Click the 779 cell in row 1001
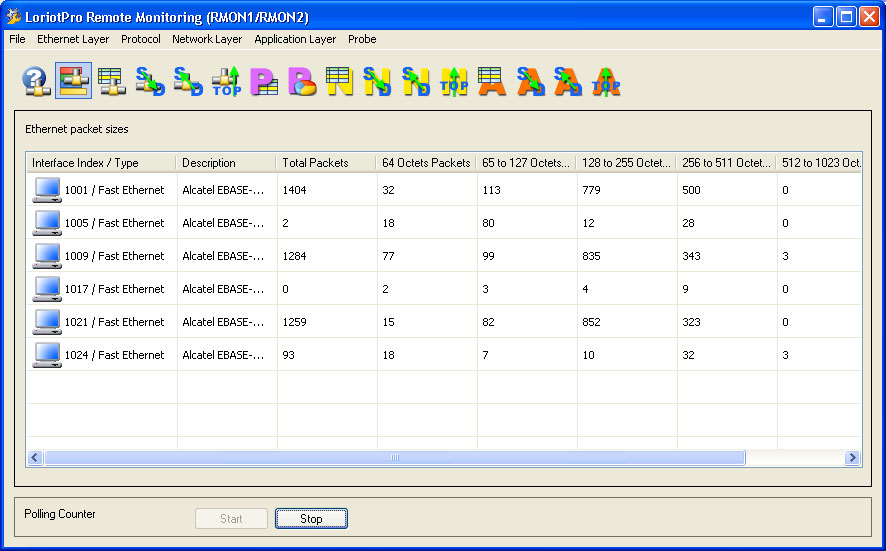886x551 pixels. [x=591, y=190]
